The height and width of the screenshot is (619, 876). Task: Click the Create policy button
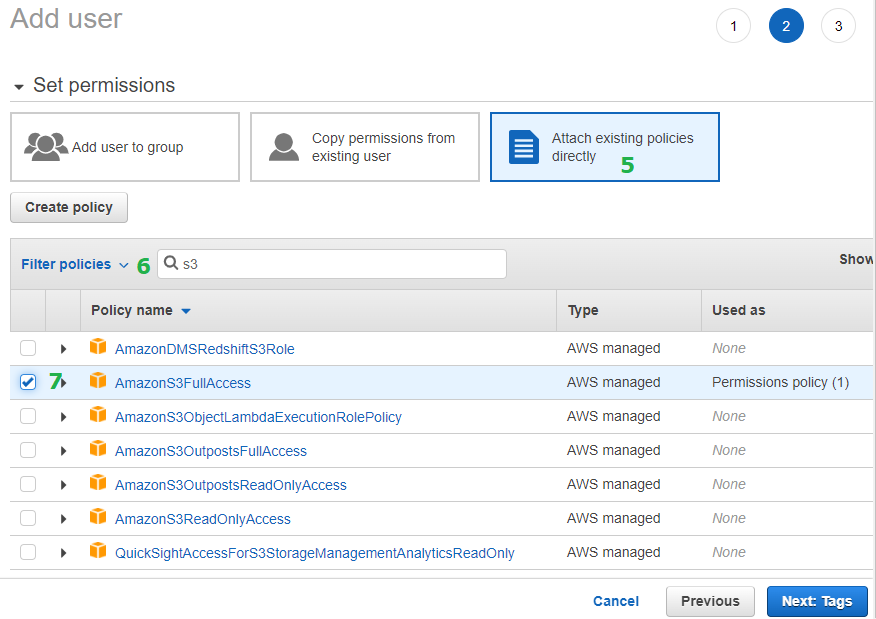coord(69,207)
